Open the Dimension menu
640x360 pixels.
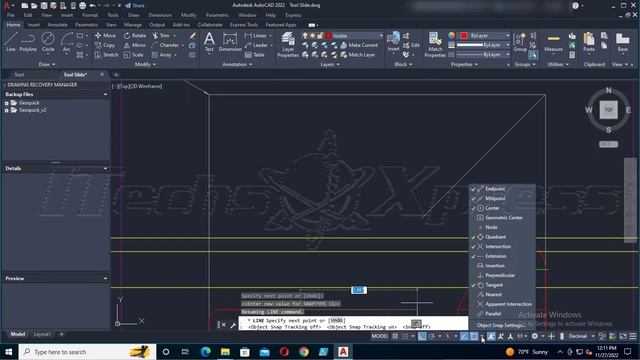coord(160,15)
